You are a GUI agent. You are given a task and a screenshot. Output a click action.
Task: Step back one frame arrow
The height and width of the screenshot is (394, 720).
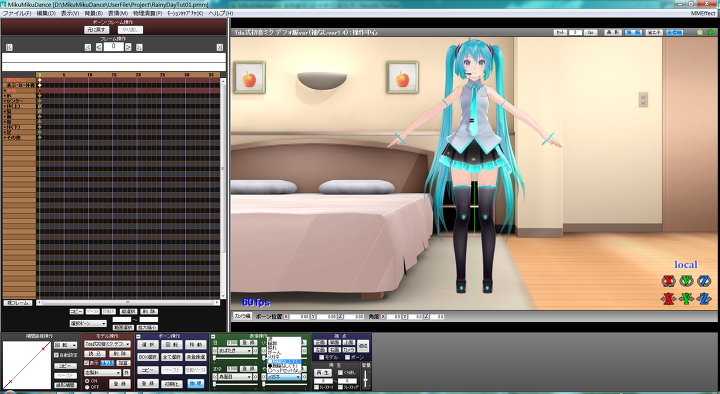coord(99,47)
